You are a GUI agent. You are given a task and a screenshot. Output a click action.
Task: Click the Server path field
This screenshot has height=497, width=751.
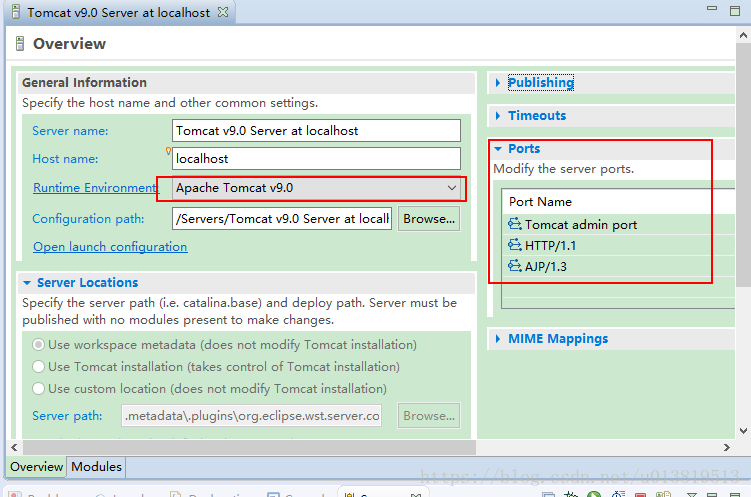tap(251, 416)
